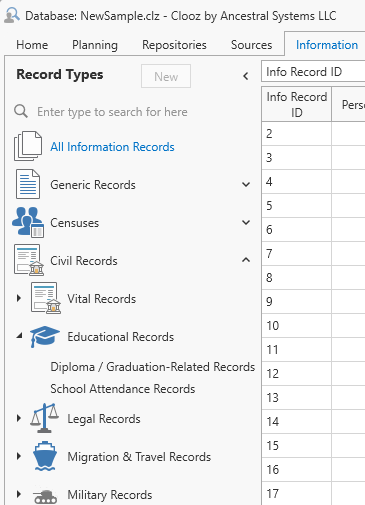Collapse the Record Types panel arrow
This screenshot has height=505, width=365.
pyautogui.click(x=246, y=76)
